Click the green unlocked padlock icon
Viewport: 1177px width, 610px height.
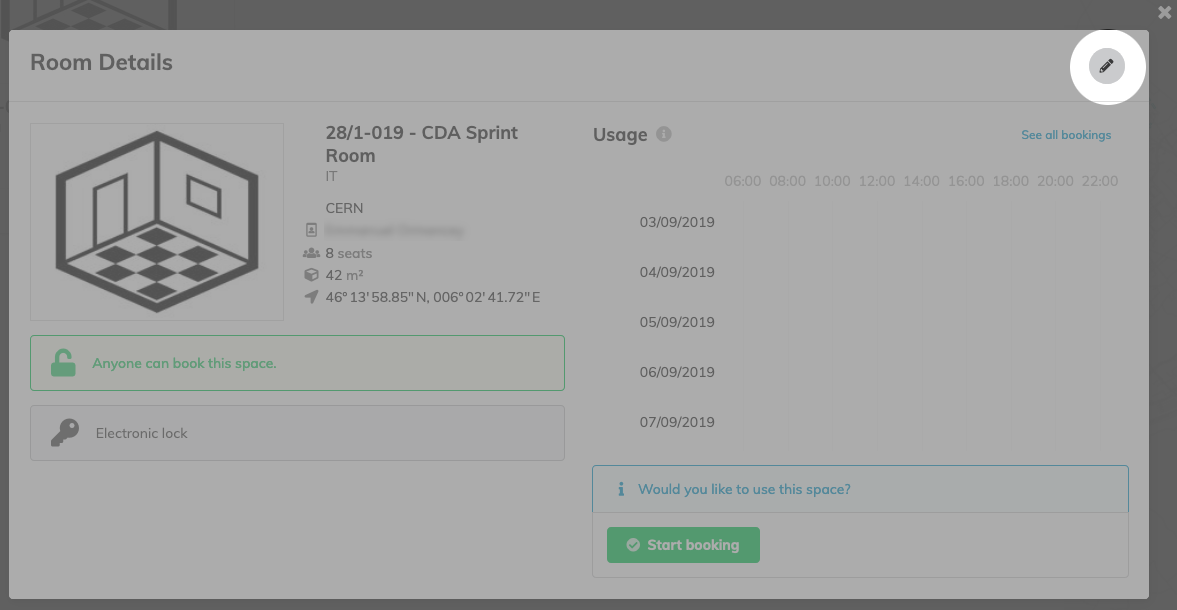pyautogui.click(x=63, y=363)
